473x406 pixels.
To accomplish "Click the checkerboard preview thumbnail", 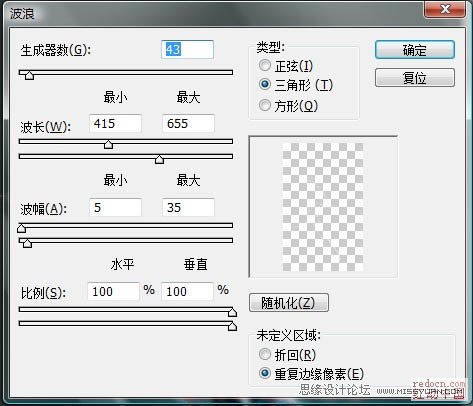I will coord(323,207).
